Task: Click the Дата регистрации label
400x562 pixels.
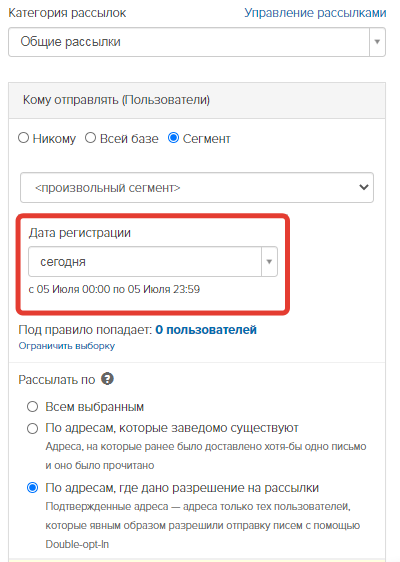Action: click(x=80, y=233)
